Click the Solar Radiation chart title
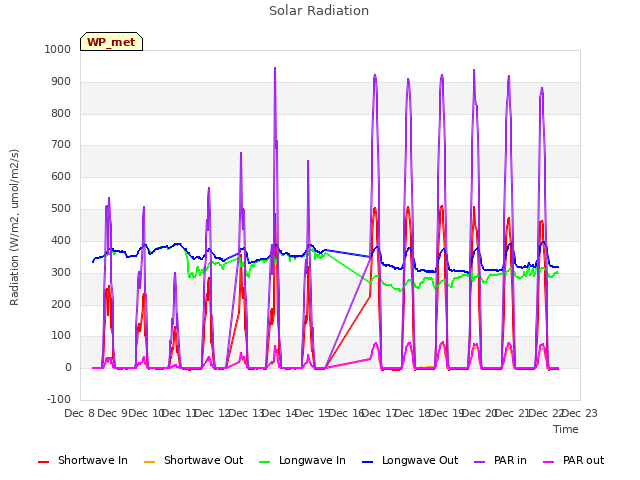Screen dimensions: 640x480 pos(319,11)
